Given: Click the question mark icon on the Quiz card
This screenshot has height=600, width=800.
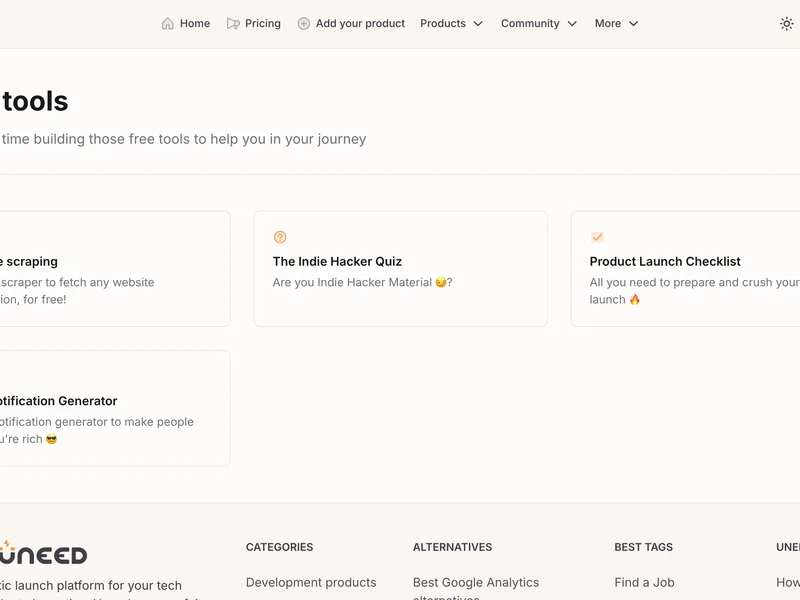Looking at the screenshot, I should point(280,237).
